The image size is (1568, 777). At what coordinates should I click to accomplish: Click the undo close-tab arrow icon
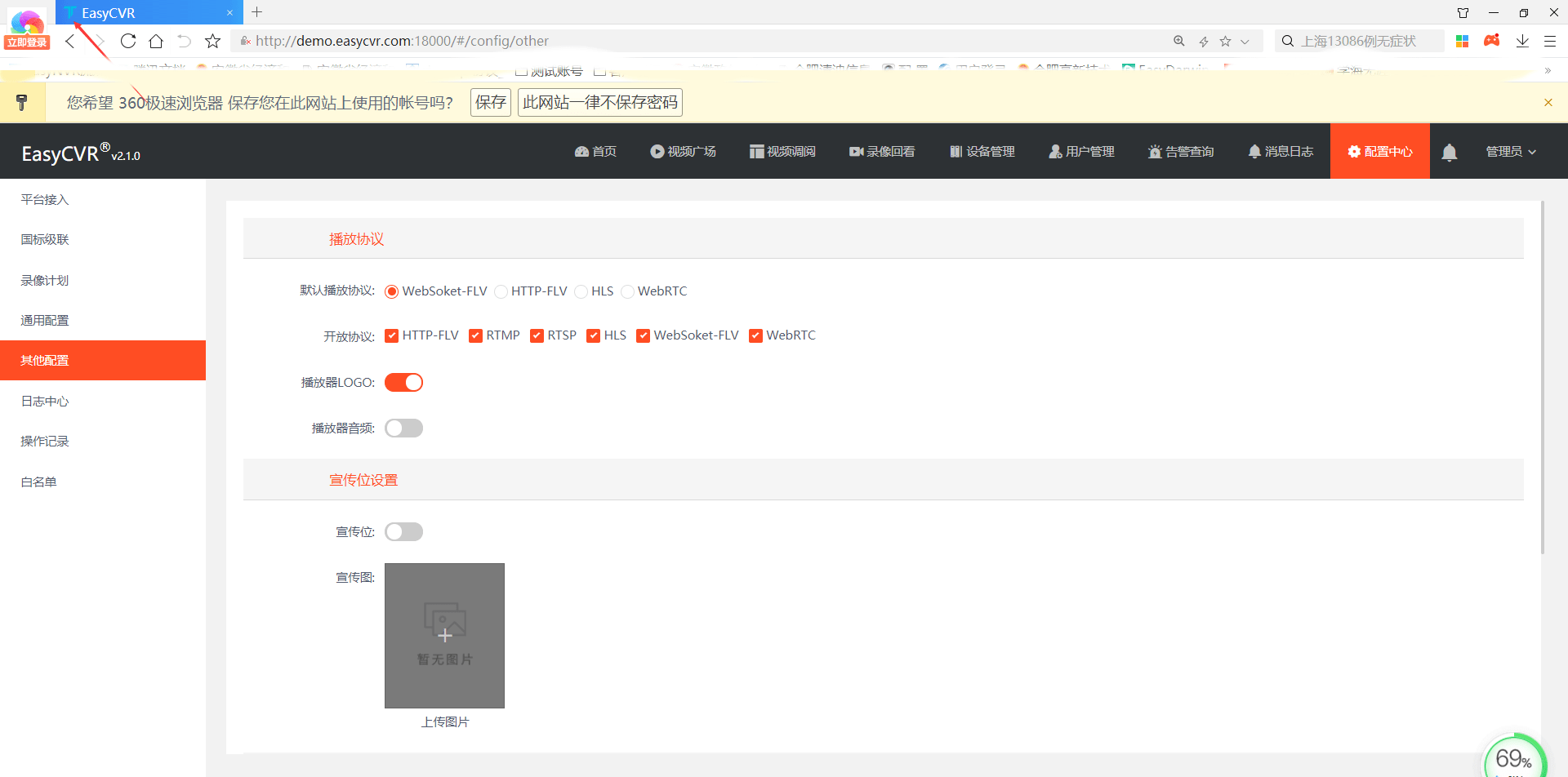tap(185, 41)
